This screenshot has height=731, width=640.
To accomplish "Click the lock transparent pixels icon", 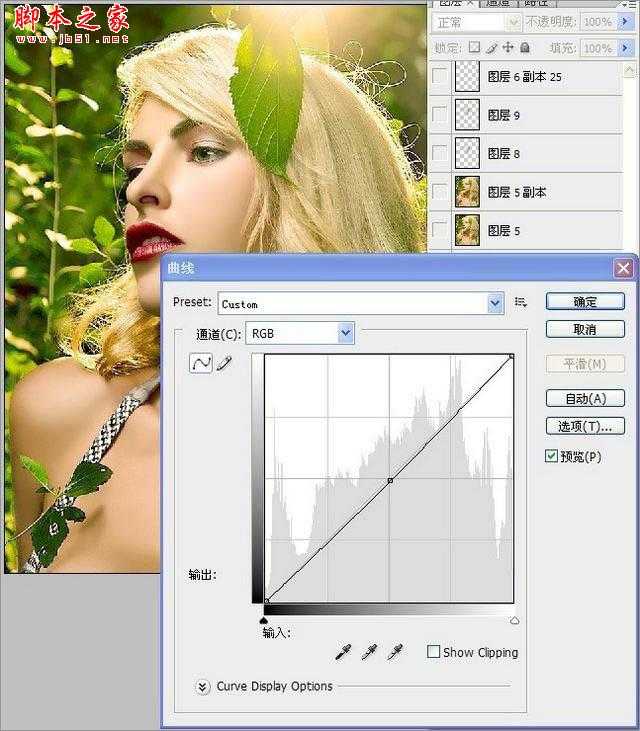I will coord(474,47).
